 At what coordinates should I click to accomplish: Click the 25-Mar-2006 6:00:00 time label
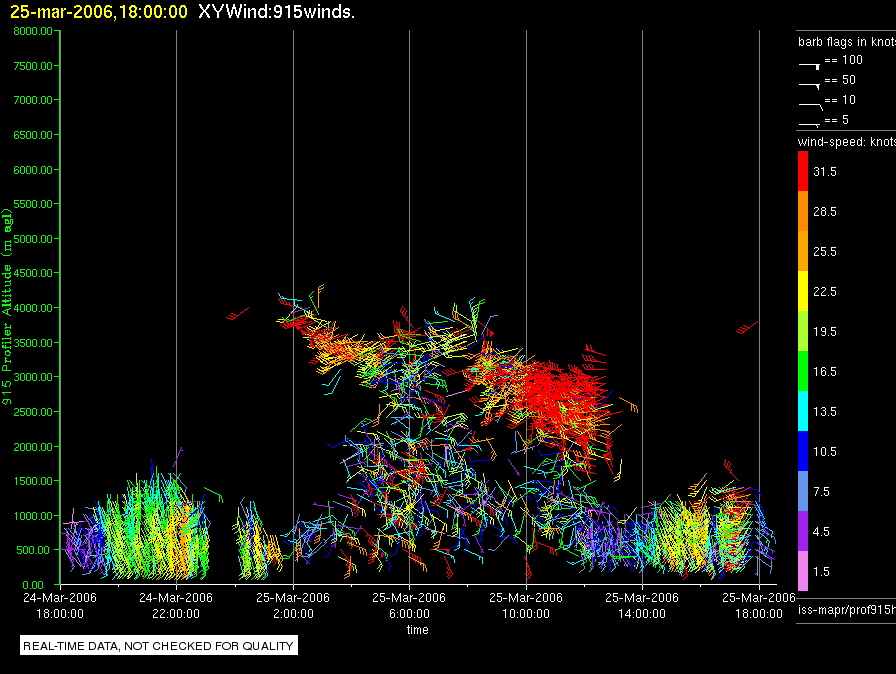coord(409,605)
